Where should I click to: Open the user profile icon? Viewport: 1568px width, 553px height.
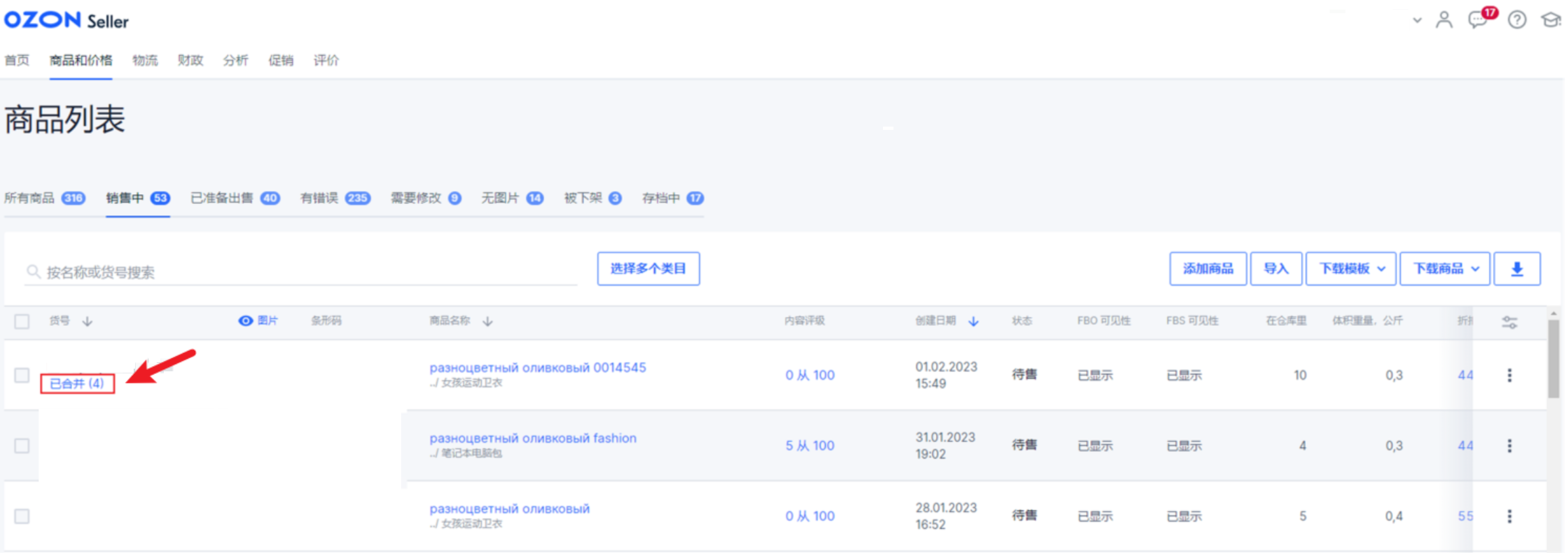point(1443,20)
